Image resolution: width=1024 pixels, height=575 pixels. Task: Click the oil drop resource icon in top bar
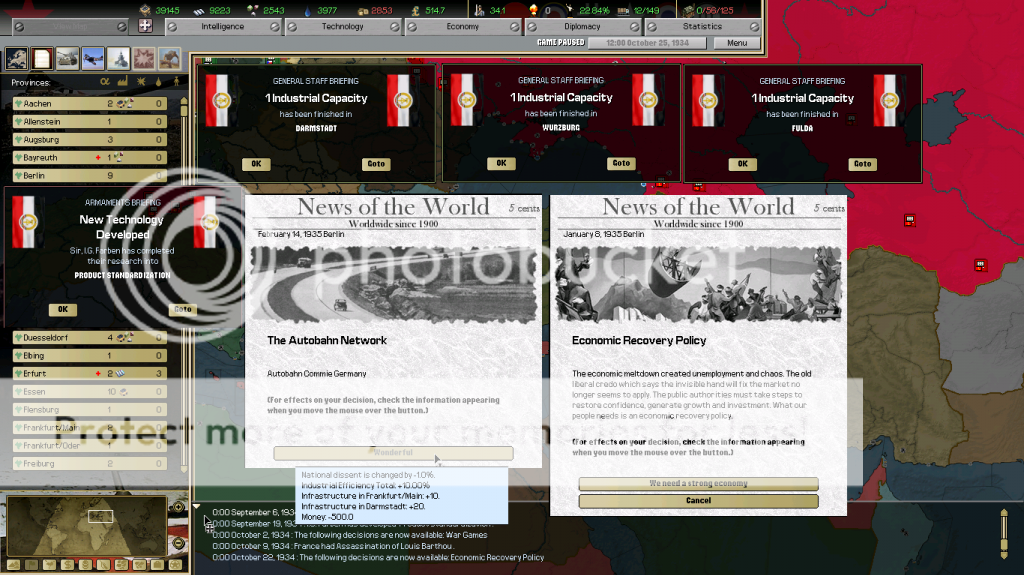[x=308, y=10]
